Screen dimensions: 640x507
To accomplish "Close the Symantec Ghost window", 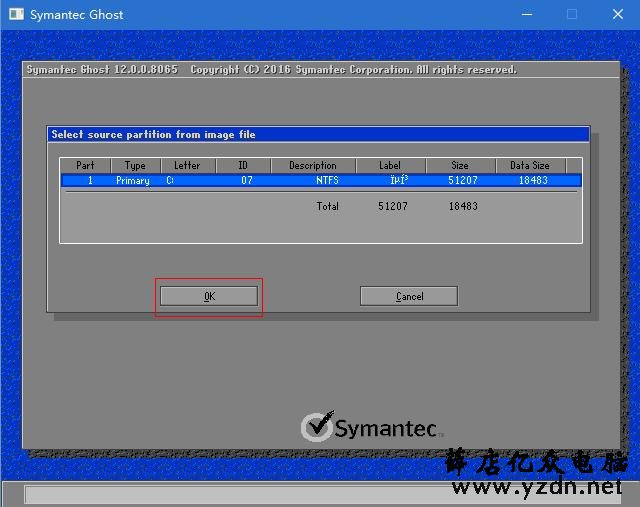I will (x=618, y=15).
